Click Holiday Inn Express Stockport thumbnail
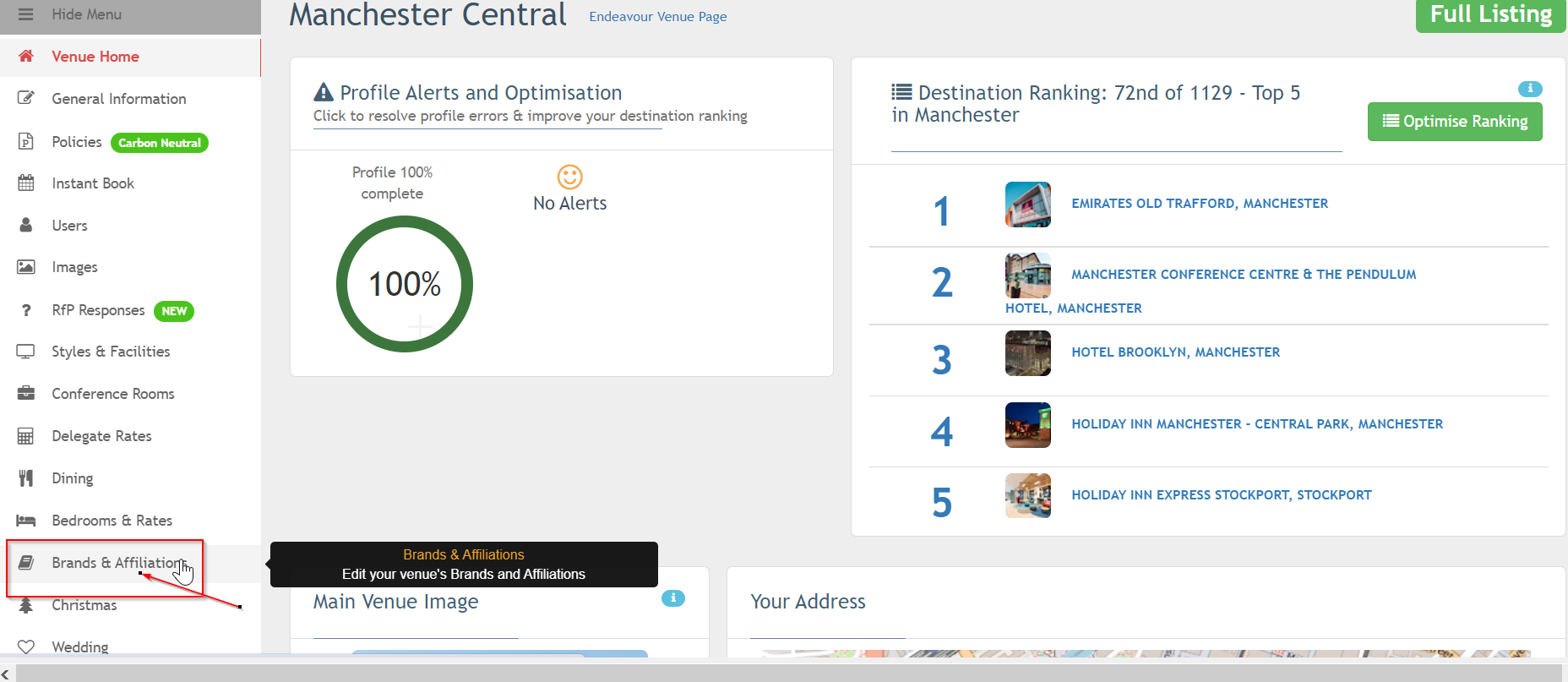 [x=1028, y=495]
